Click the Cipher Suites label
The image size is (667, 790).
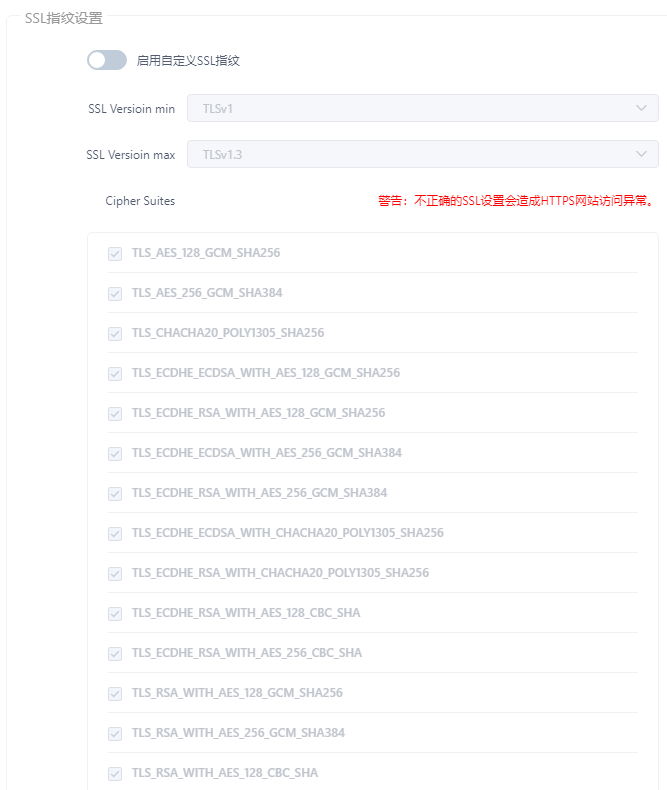[140, 201]
